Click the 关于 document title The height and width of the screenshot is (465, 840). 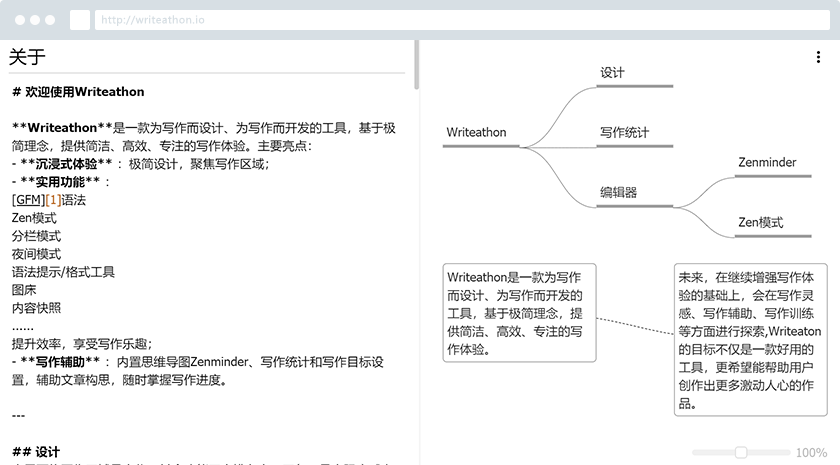27,56
